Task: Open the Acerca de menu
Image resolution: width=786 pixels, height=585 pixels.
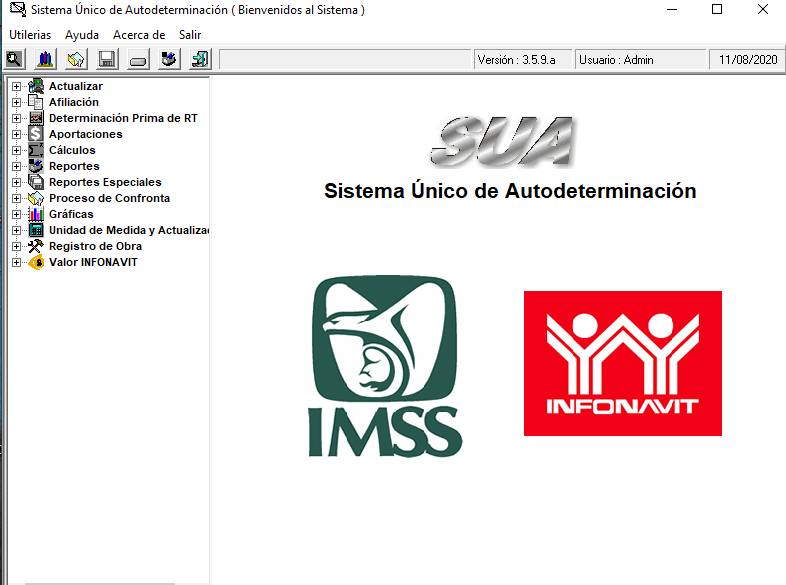Action: pyautogui.click(x=139, y=35)
